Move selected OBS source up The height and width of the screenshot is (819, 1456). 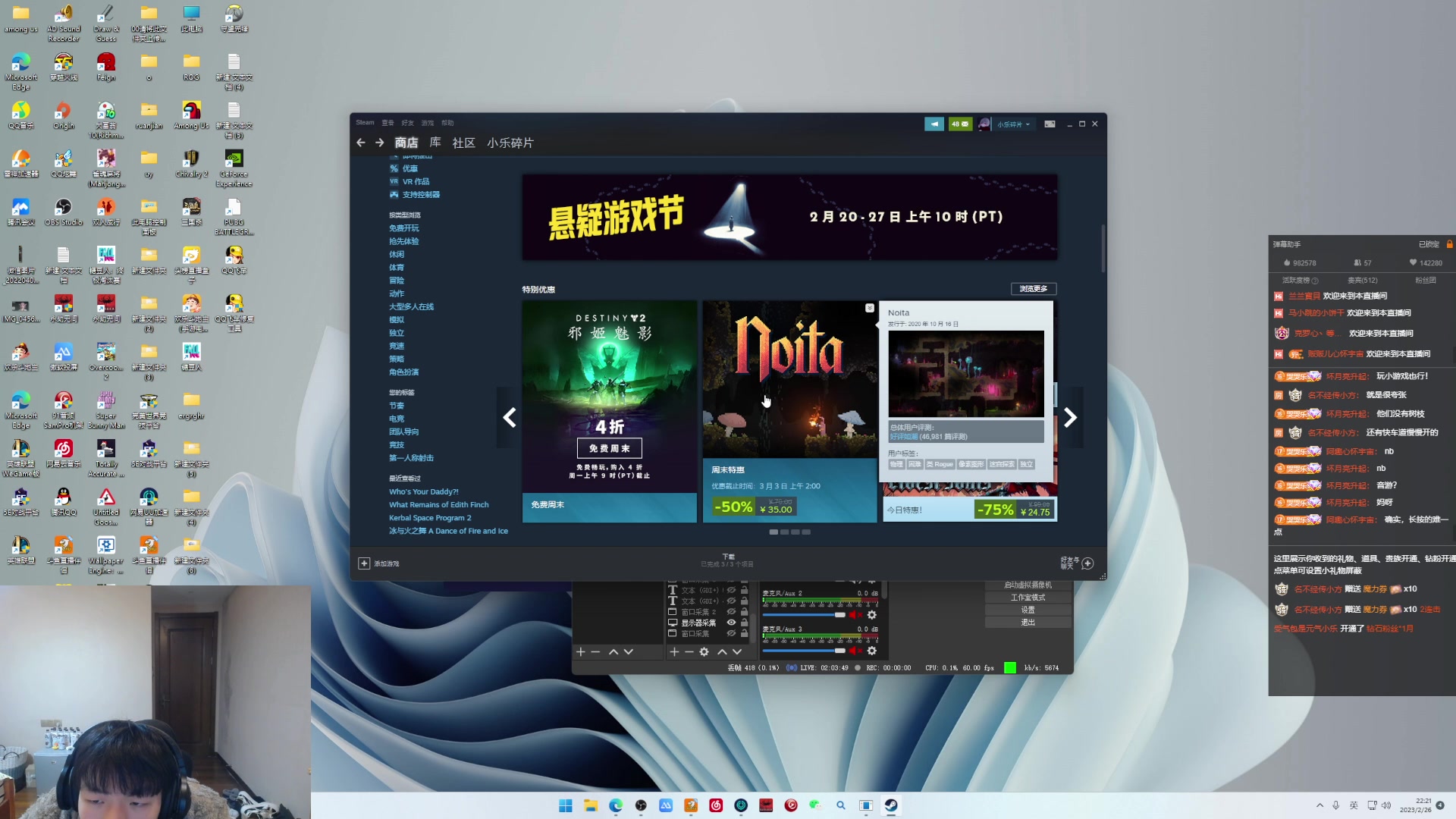tap(722, 652)
